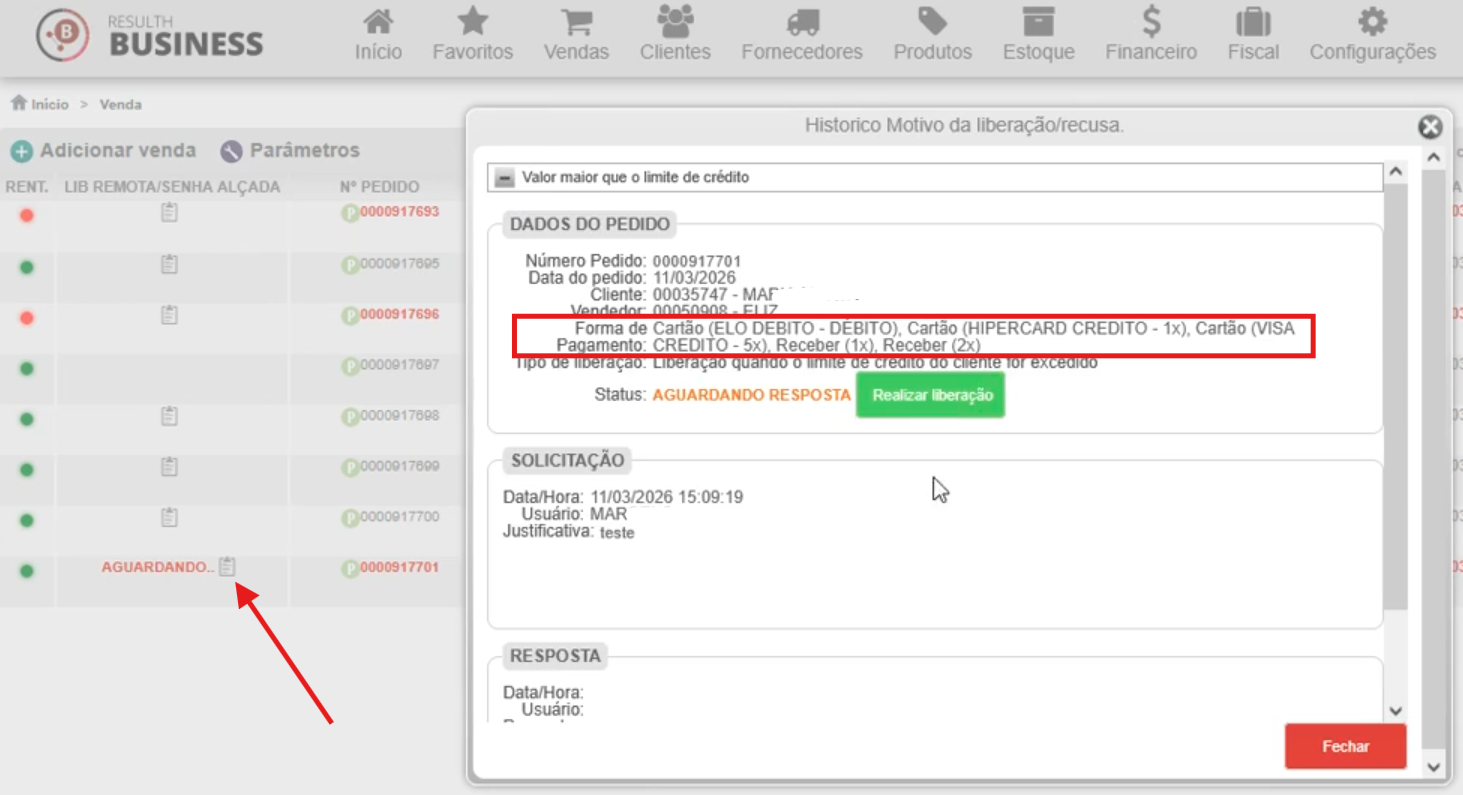Collapse 'Valor maior que o limite de crédito' section

coord(505,178)
